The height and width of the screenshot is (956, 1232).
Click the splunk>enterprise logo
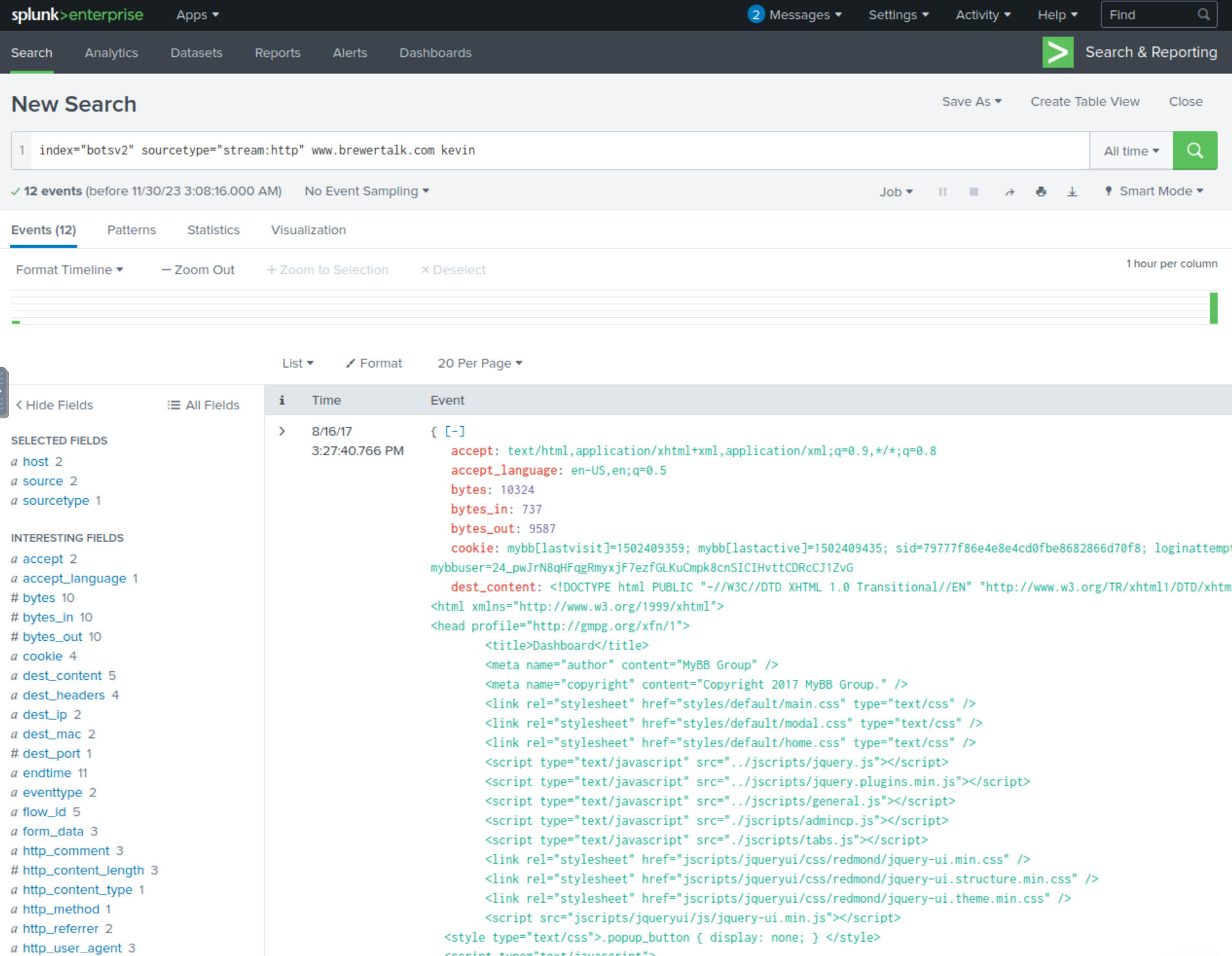pyautogui.click(x=77, y=14)
